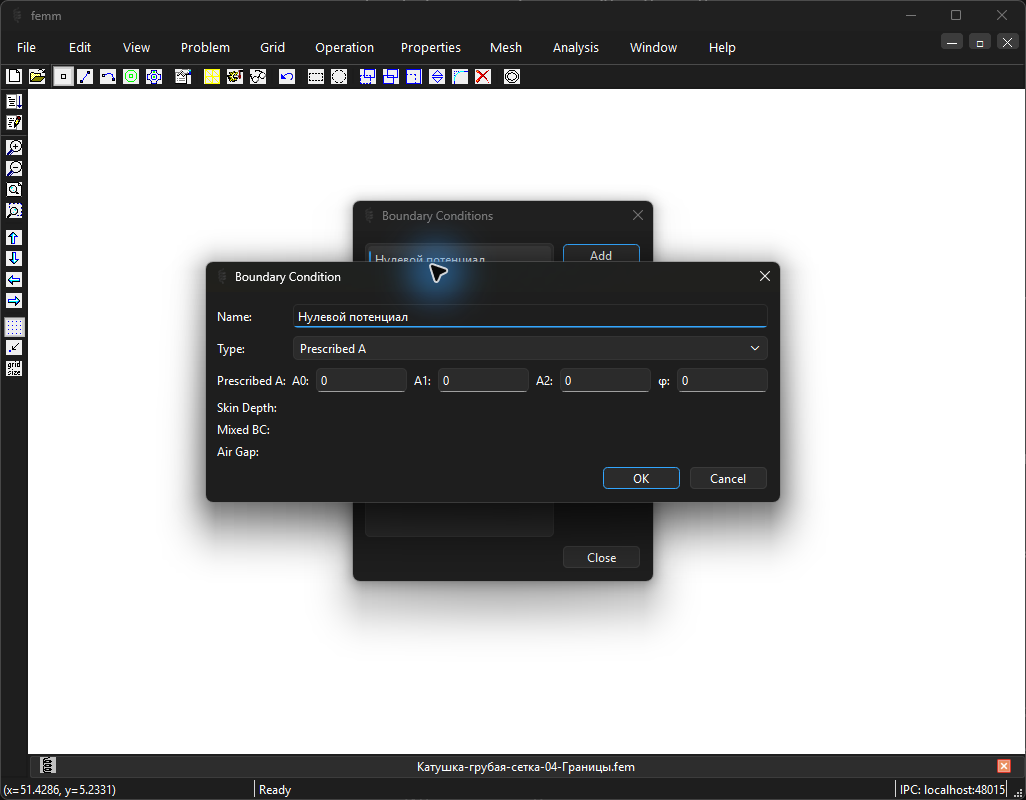Toggle the snap to grid button

tap(14, 347)
